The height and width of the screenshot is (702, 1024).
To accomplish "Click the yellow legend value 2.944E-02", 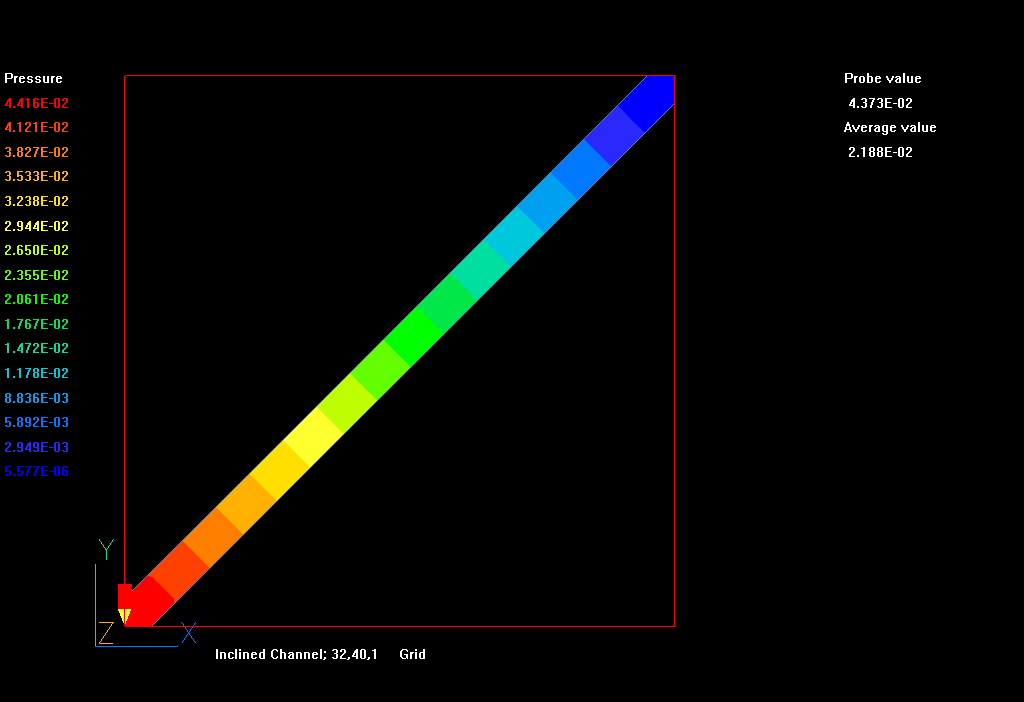I will coord(37,226).
